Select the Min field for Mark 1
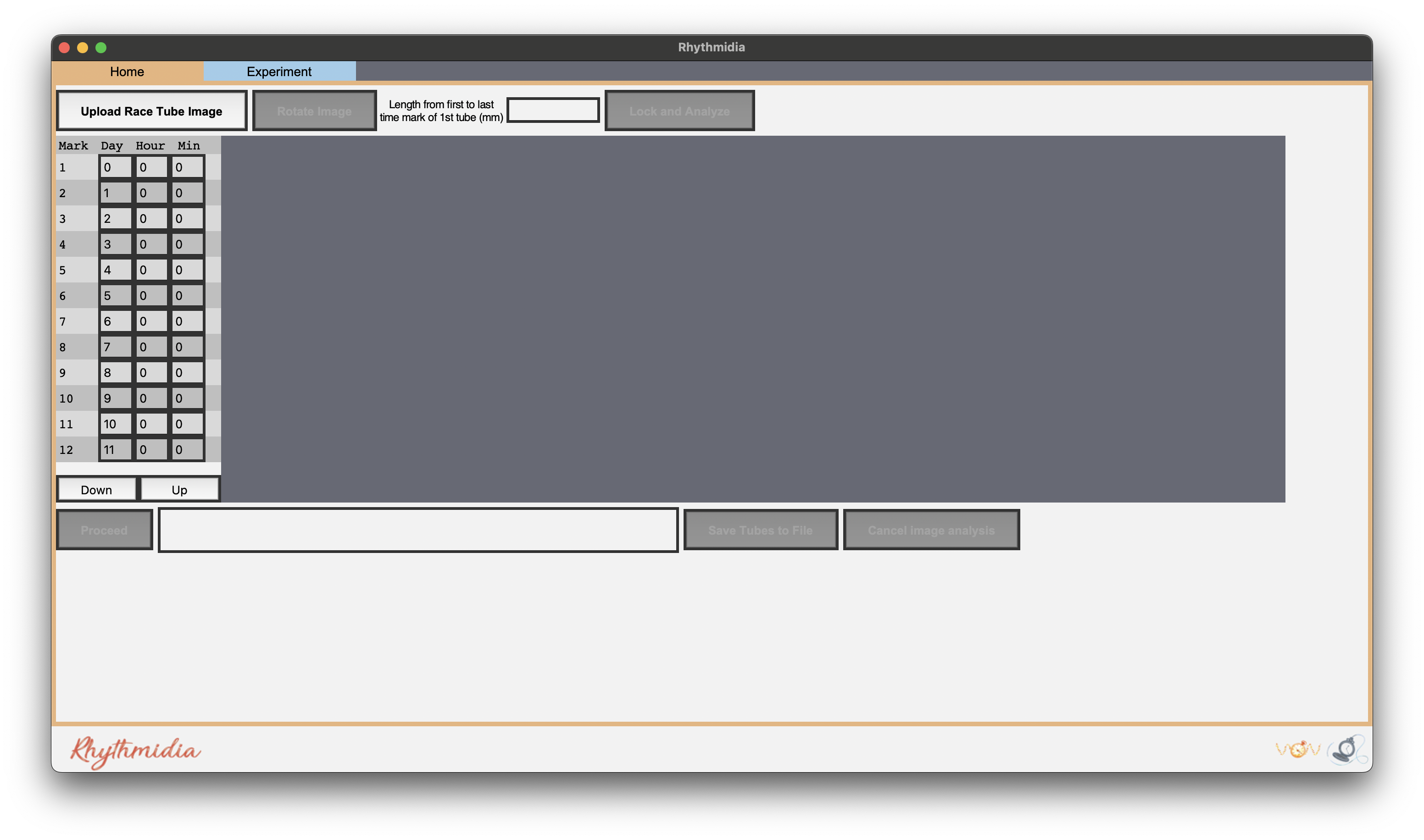Viewport: 1424px width, 840px height. 188,167
